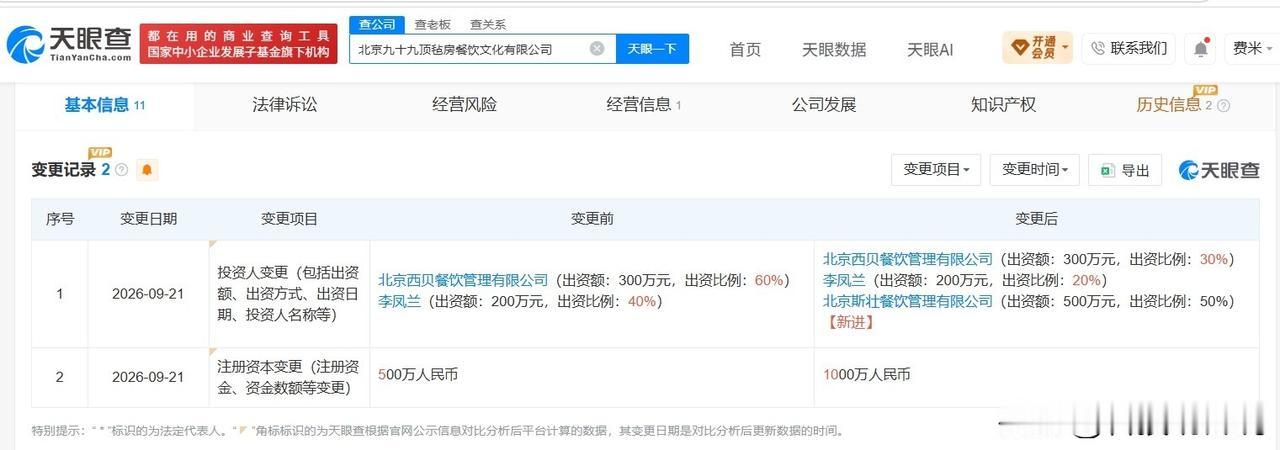
Task: Open 北京斯壮餐饮管理有限公司 link
Action: tap(908, 301)
